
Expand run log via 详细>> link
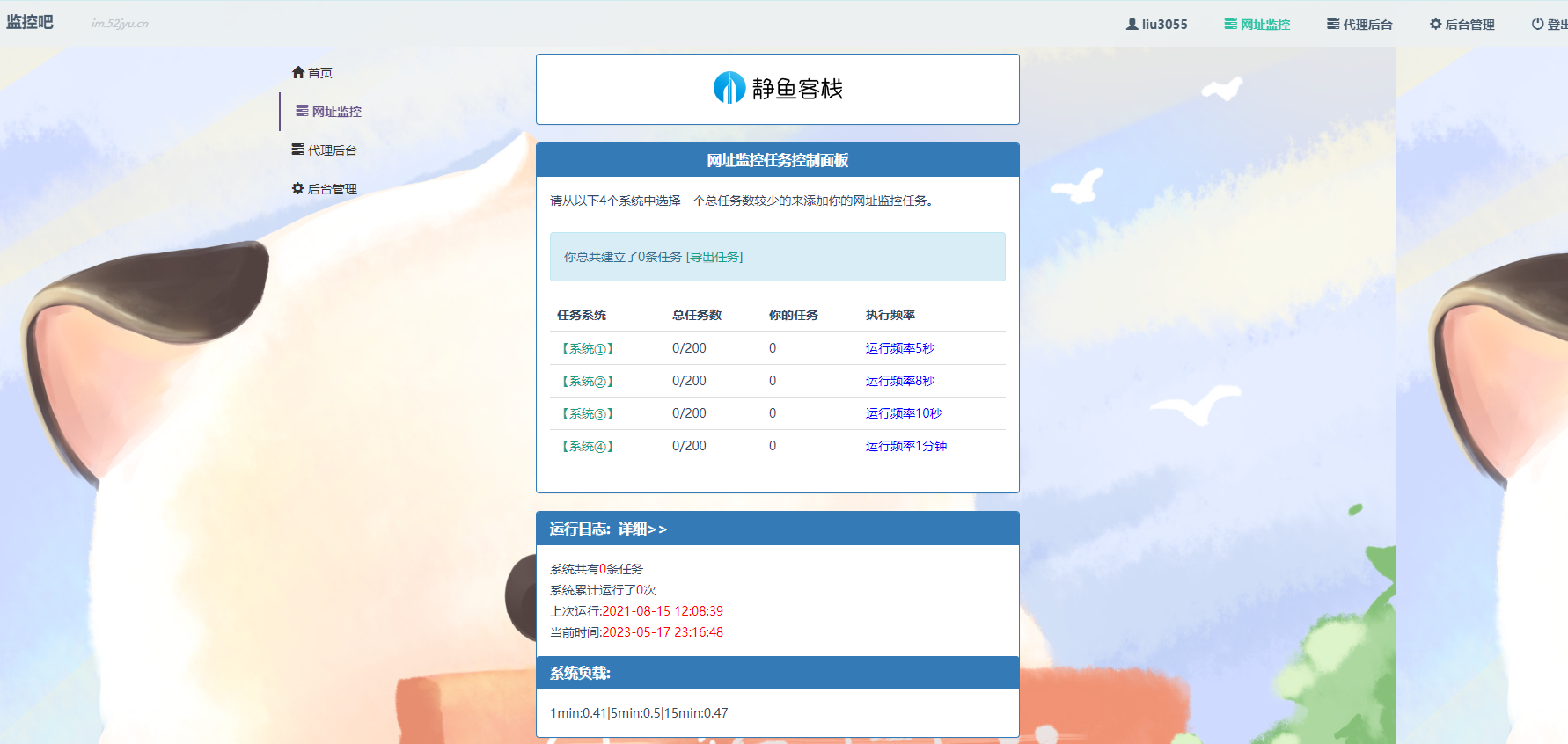pyautogui.click(x=642, y=529)
